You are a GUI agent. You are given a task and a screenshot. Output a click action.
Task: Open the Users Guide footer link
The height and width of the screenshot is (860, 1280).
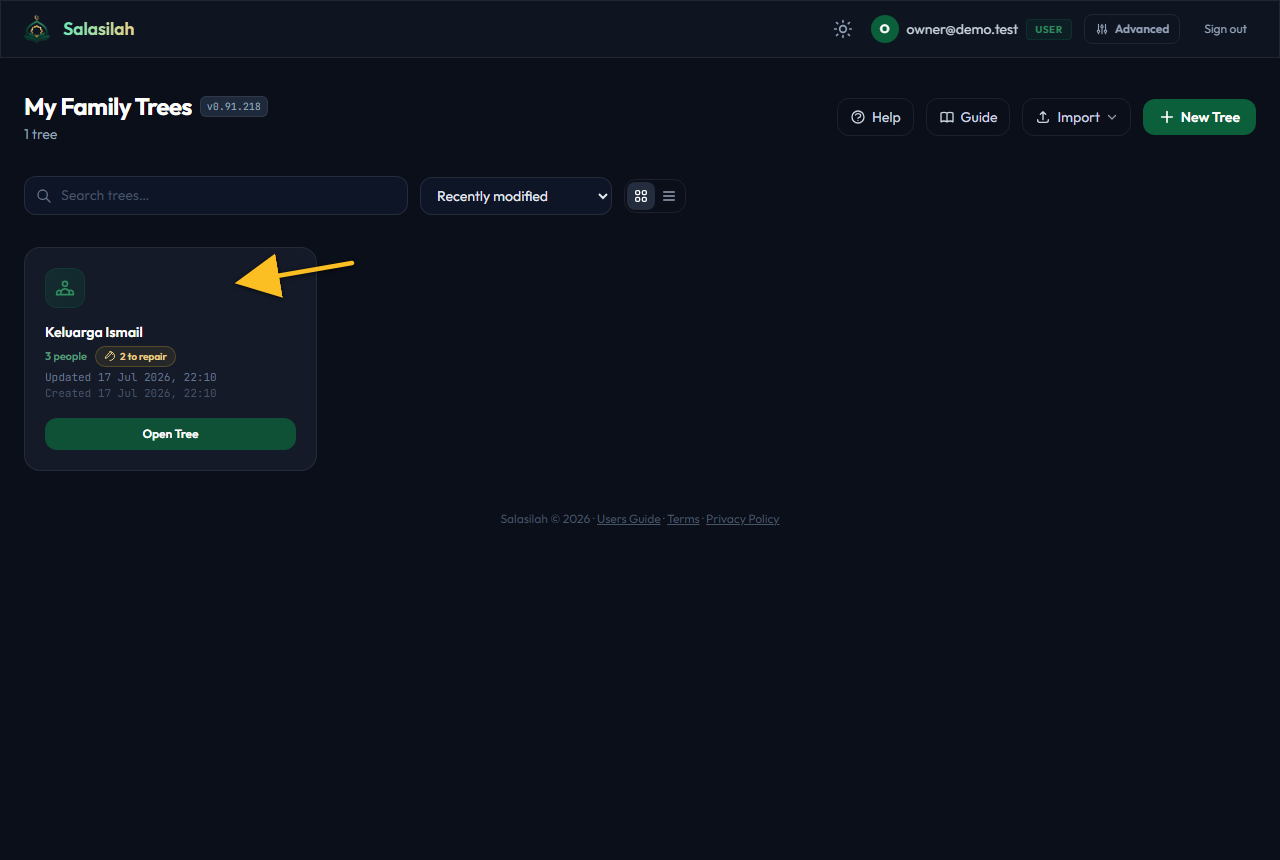629,519
